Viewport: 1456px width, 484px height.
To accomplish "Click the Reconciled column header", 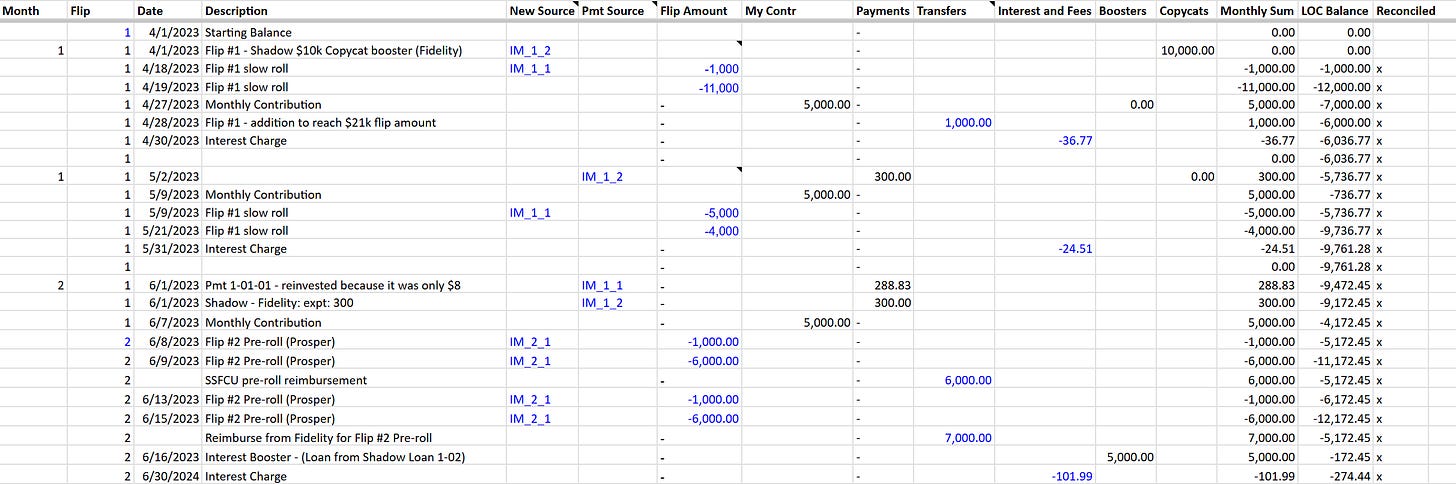I will (1405, 11).
